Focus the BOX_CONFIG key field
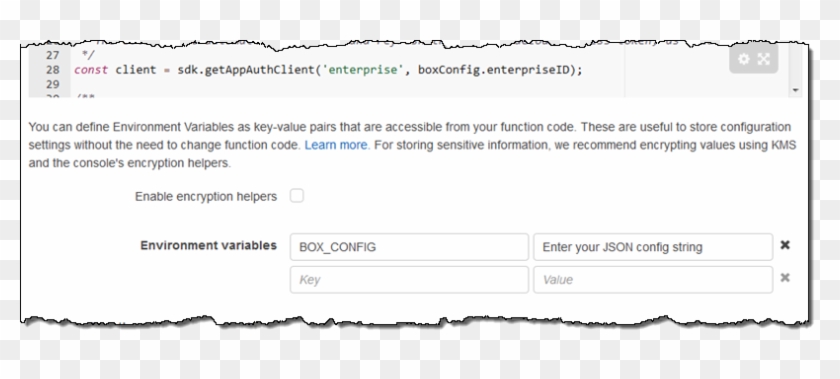The width and height of the screenshot is (840, 379). 409,247
